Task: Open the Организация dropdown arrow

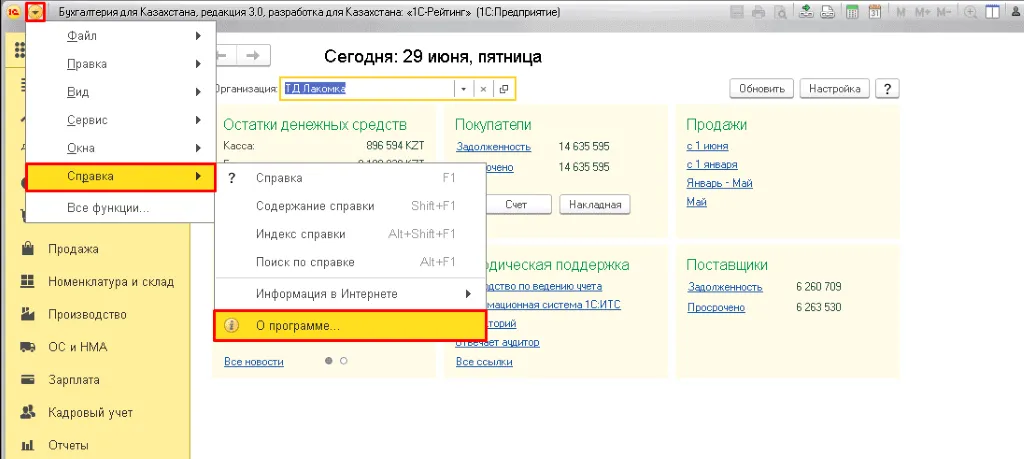Action: [463, 89]
